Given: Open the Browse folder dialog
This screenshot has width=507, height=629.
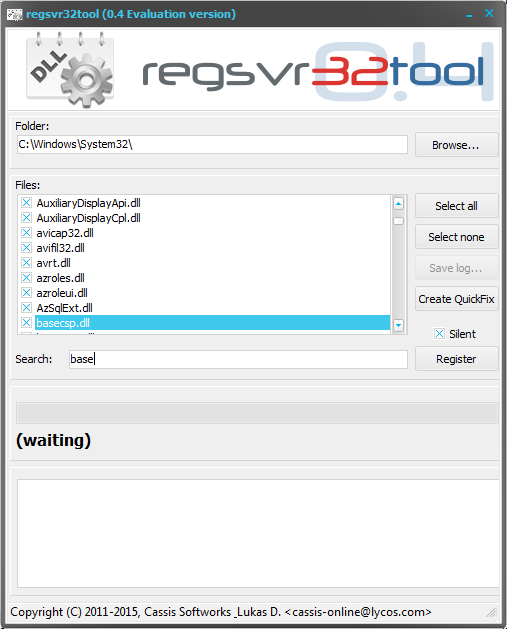Looking at the screenshot, I should tap(456, 145).
